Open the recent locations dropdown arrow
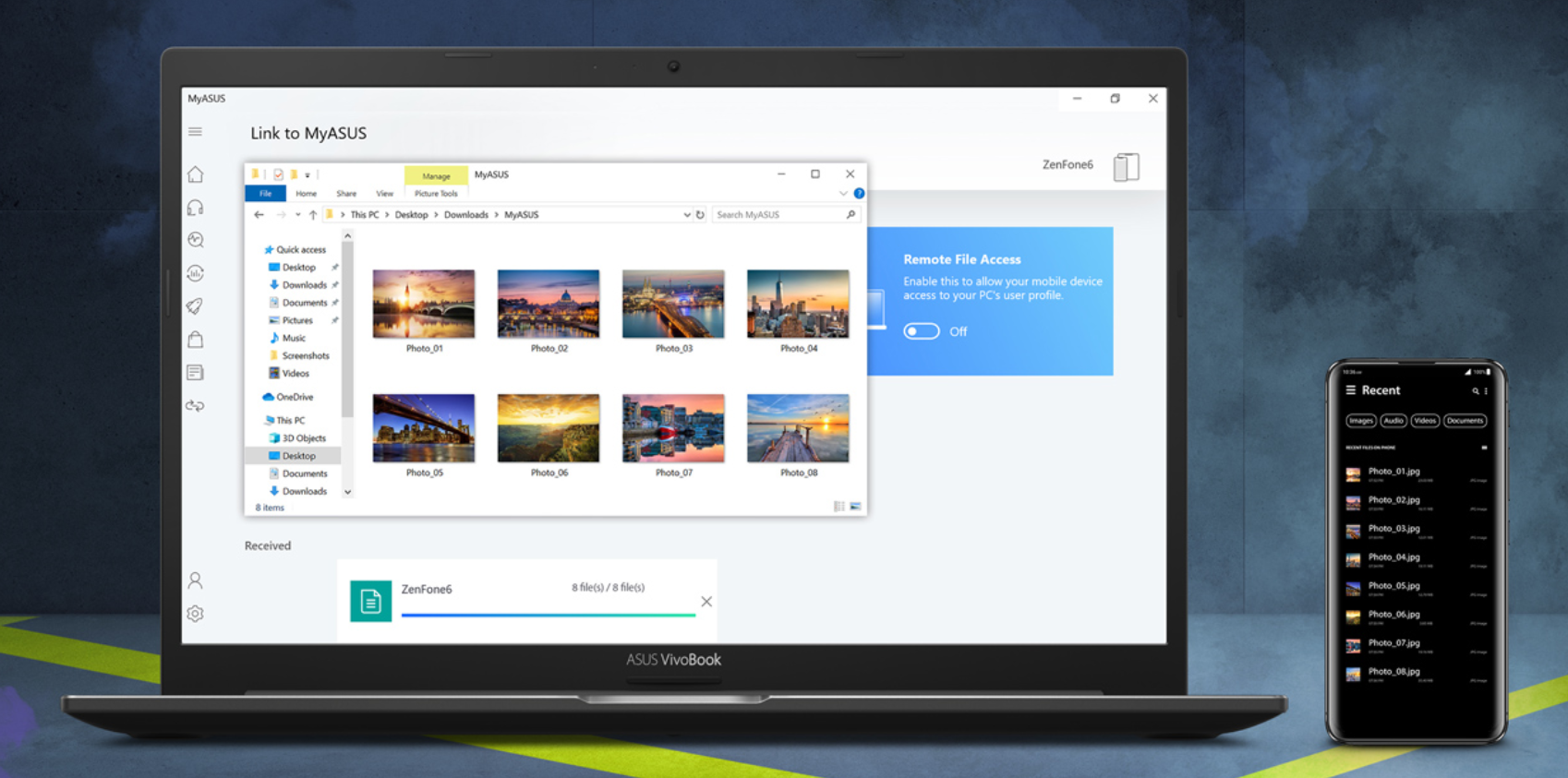The height and width of the screenshot is (778, 1568). [x=297, y=215]
